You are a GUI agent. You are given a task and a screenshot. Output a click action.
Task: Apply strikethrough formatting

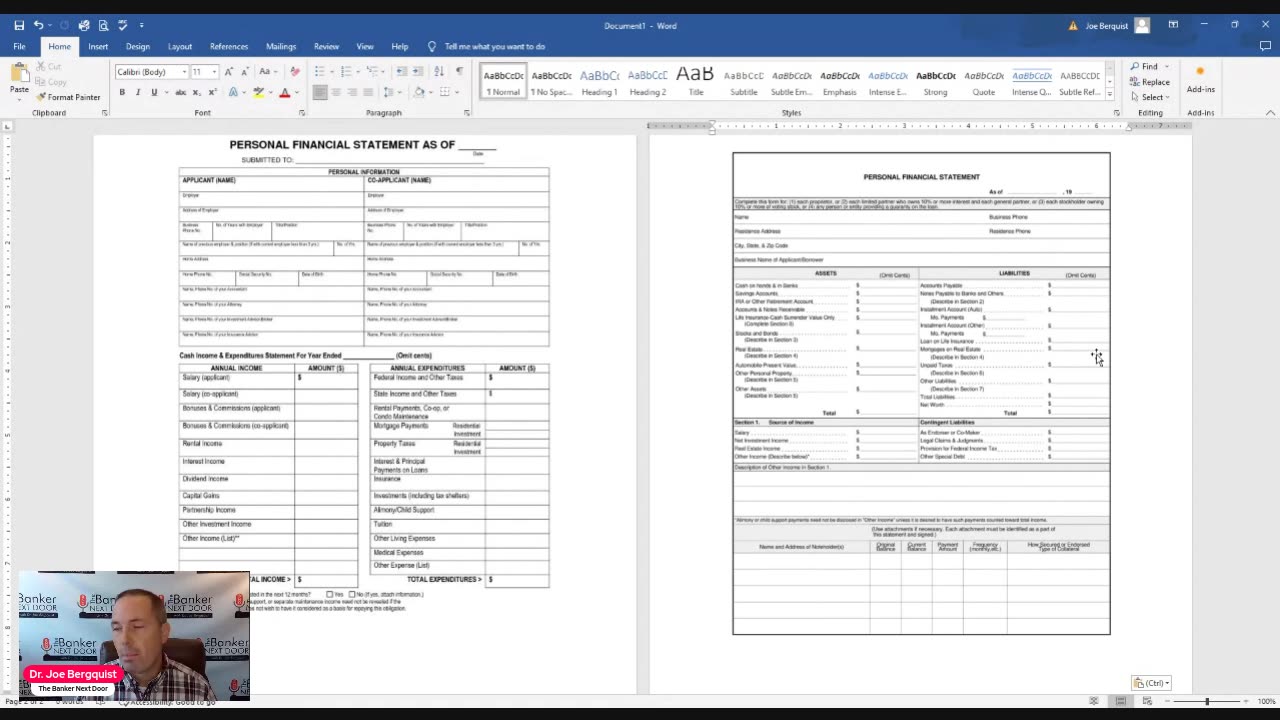click(180, 92)
